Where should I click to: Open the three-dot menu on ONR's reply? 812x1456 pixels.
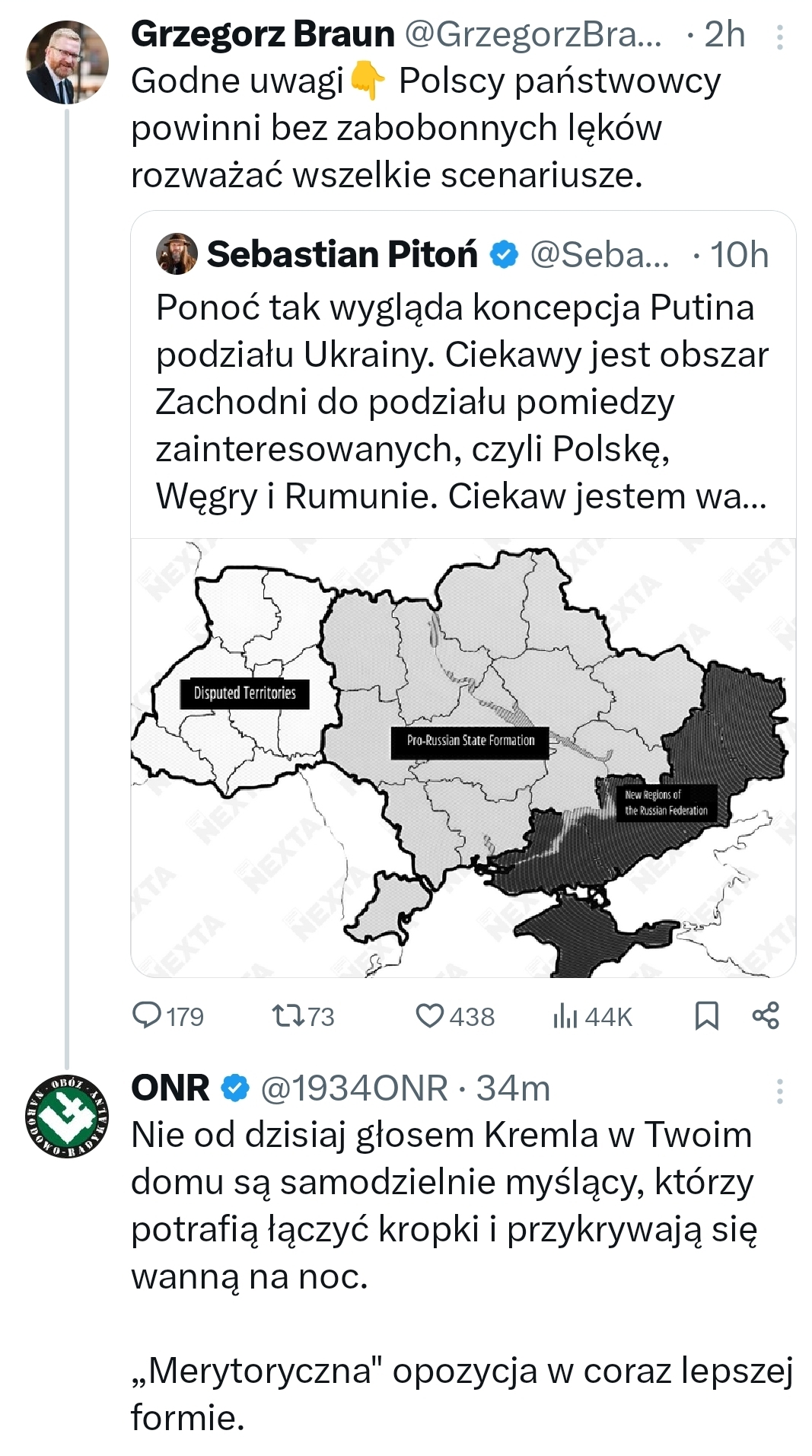click(x=779, y=1091)
